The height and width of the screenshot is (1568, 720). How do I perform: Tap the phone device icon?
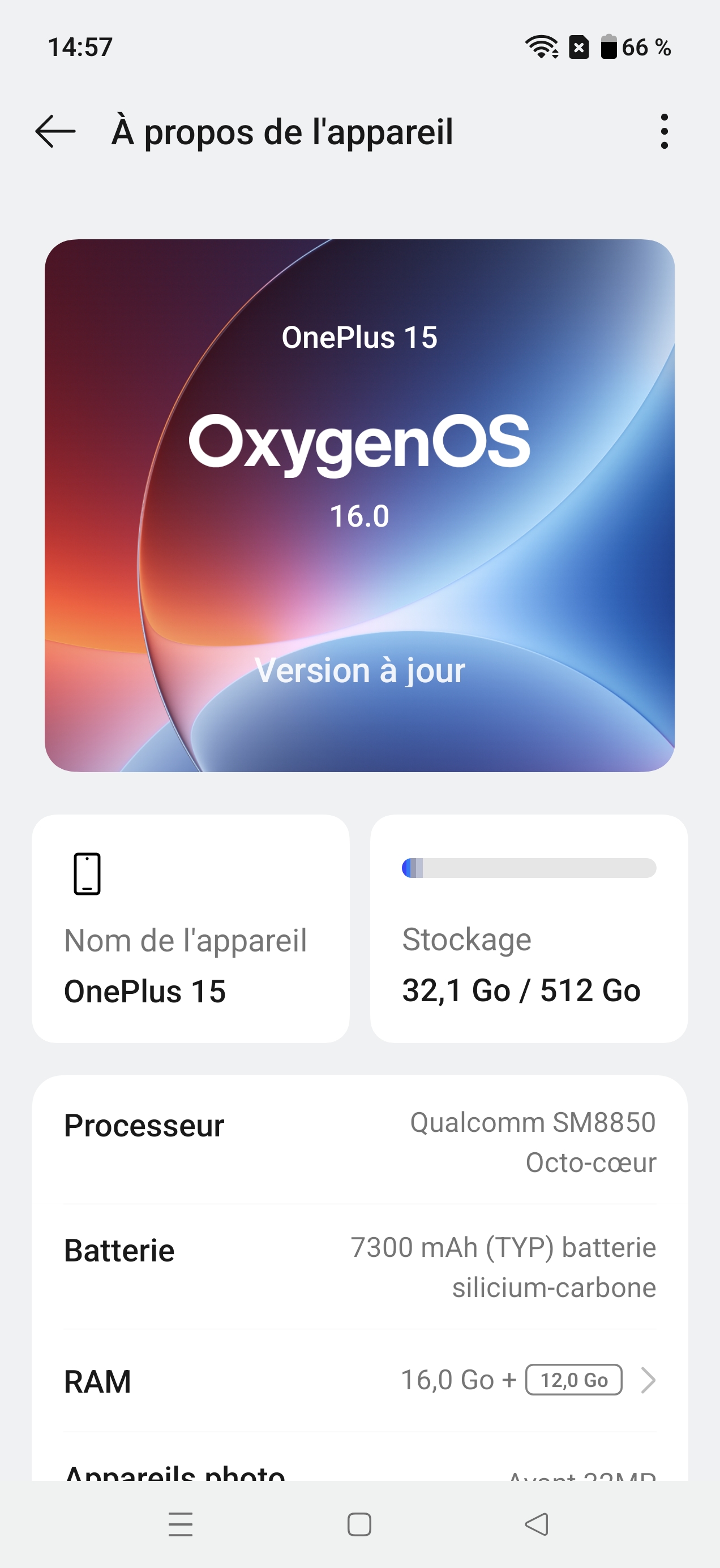(87, 873)
